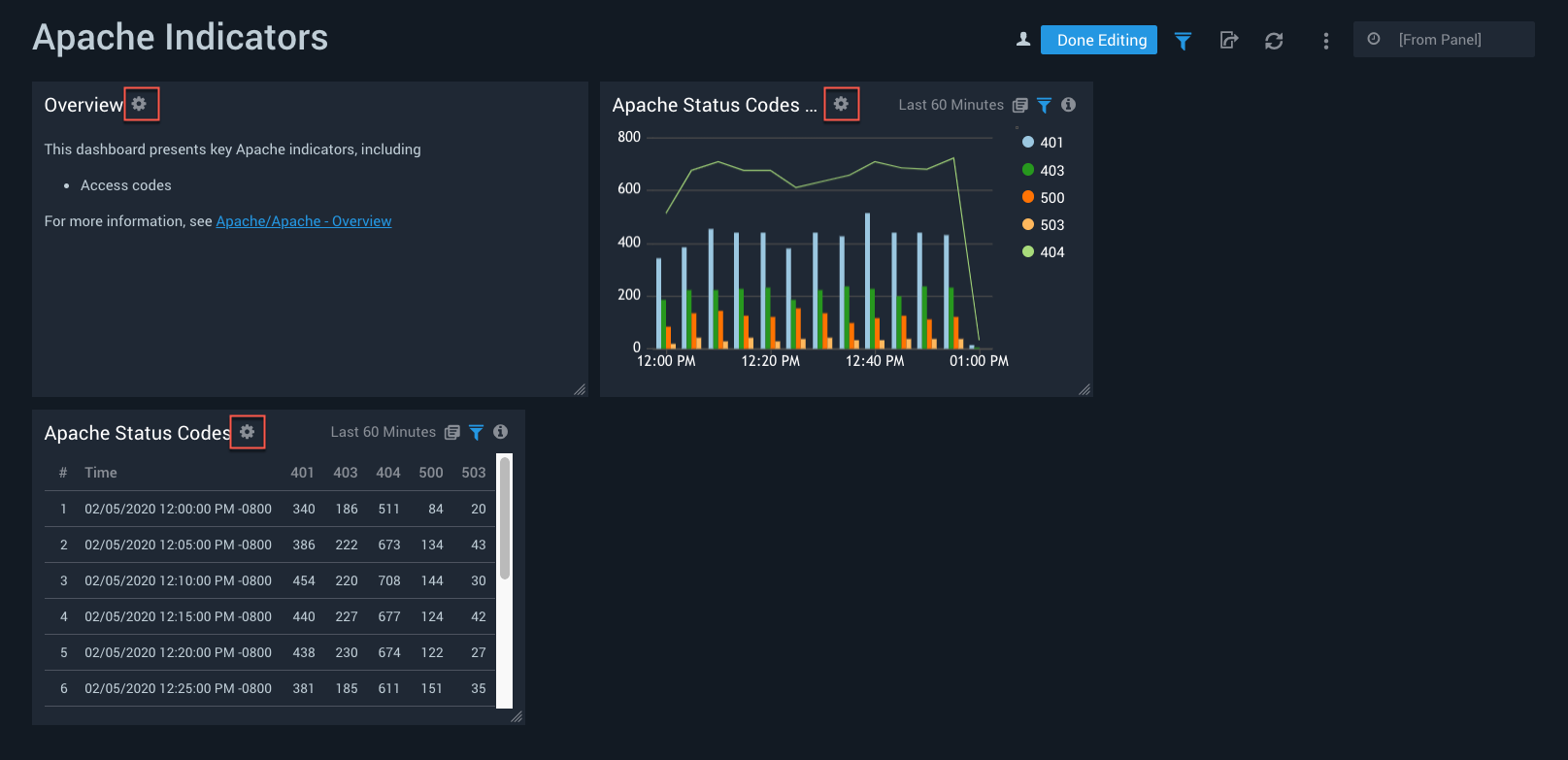Screen dimensions: 1568x760
Task: Select the 403 legend color dot
Action: [1028, 170]
